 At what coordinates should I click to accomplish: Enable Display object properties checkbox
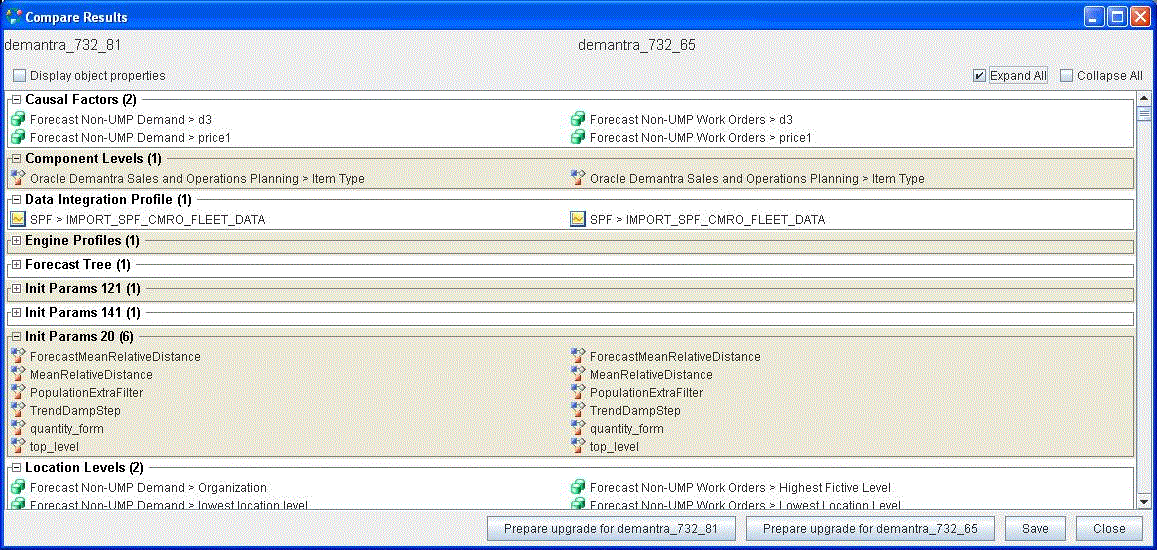pos(19,75)
